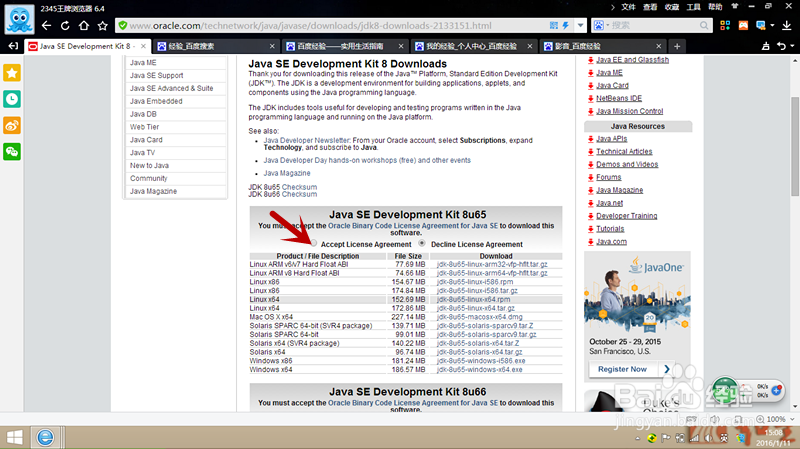
Task: Click into the 搜索 search field
Action: click(x=653, y=25)
